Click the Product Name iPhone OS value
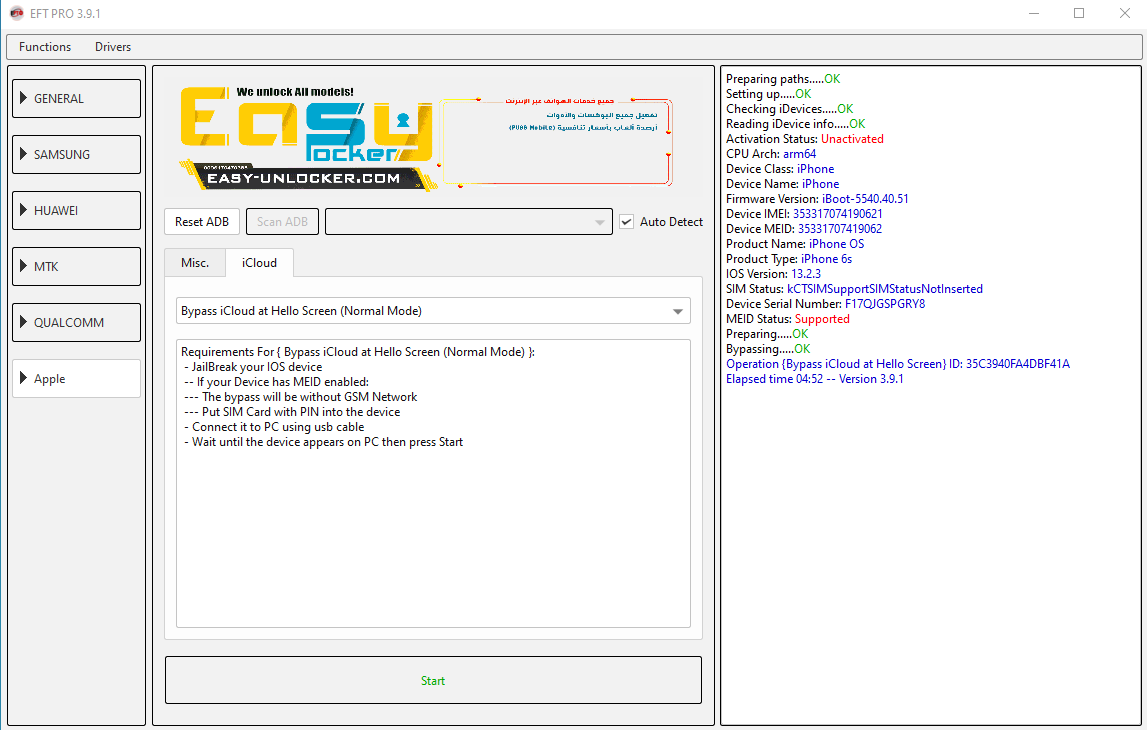 (836, 244)
